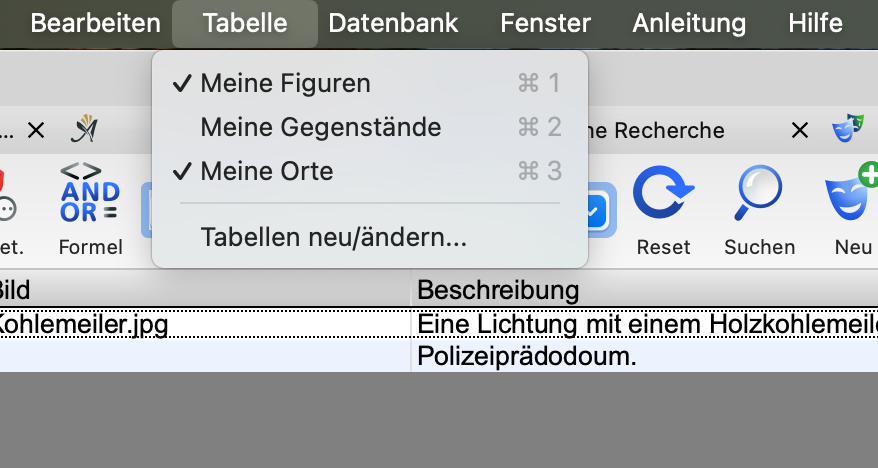The image size is (878, 468).
Task: Expand the Fenster menu
Action: [x=545, y=24]
